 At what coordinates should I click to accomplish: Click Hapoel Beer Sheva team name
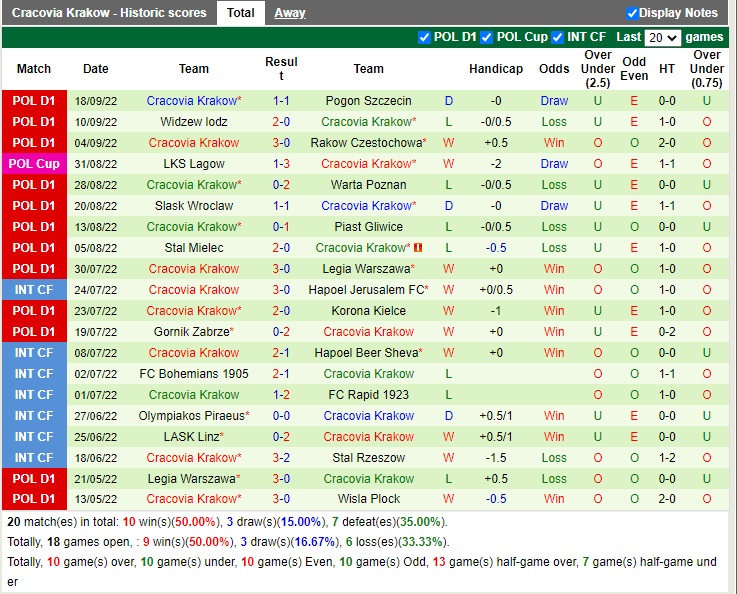click(x=368, y=352)
